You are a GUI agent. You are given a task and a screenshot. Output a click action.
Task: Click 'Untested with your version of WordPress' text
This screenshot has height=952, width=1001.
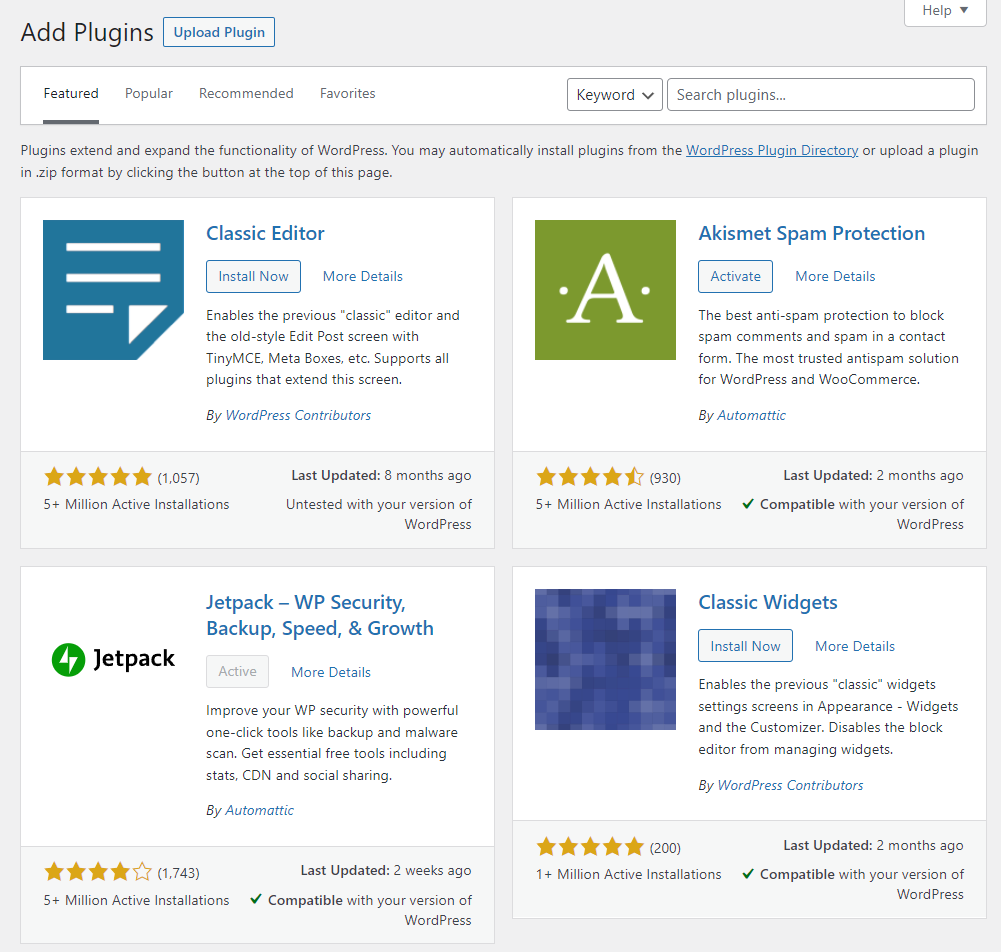point(379,514)
